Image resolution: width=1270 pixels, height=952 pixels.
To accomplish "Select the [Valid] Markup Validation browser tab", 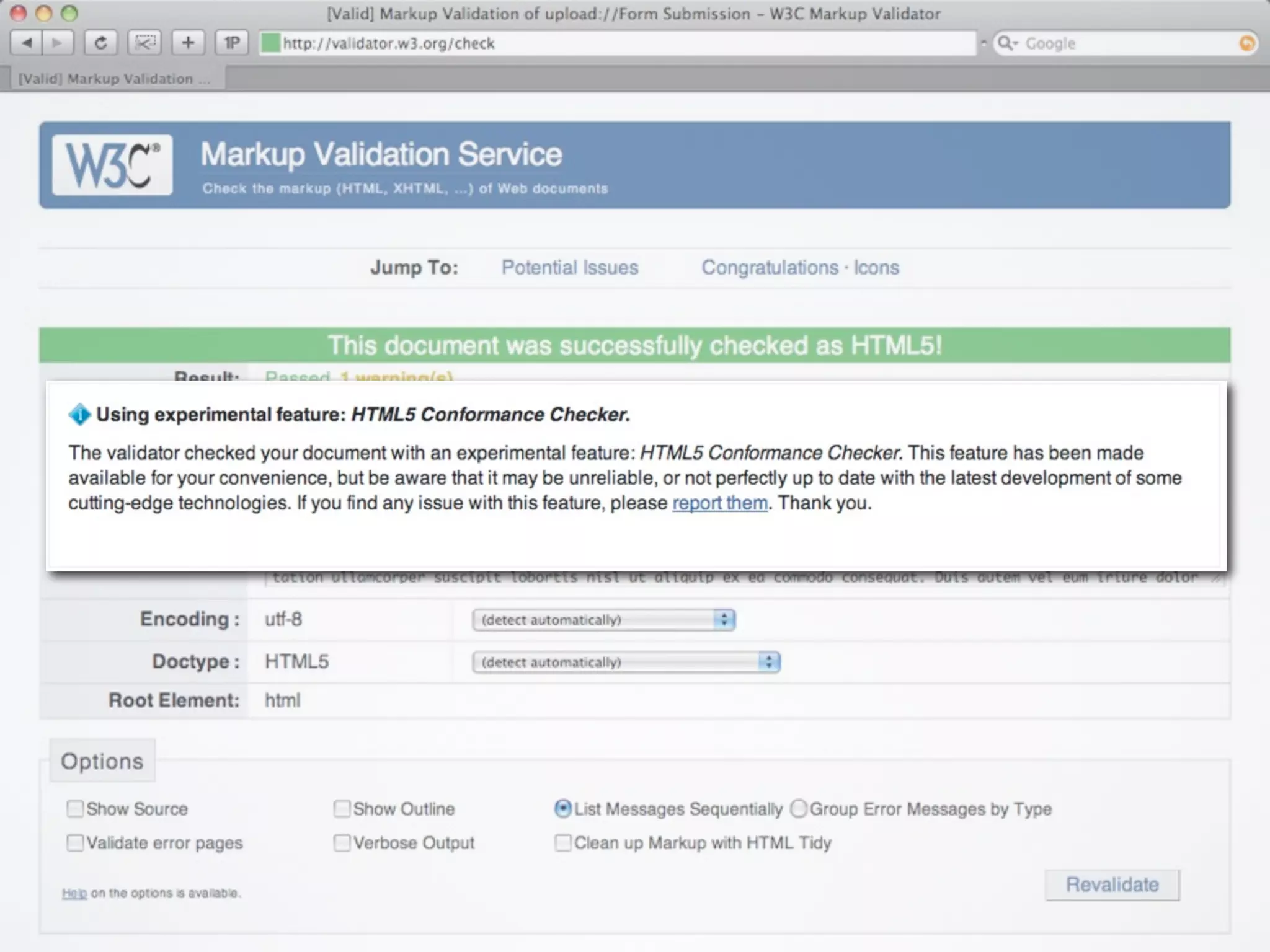I will (x=115, y=79).
